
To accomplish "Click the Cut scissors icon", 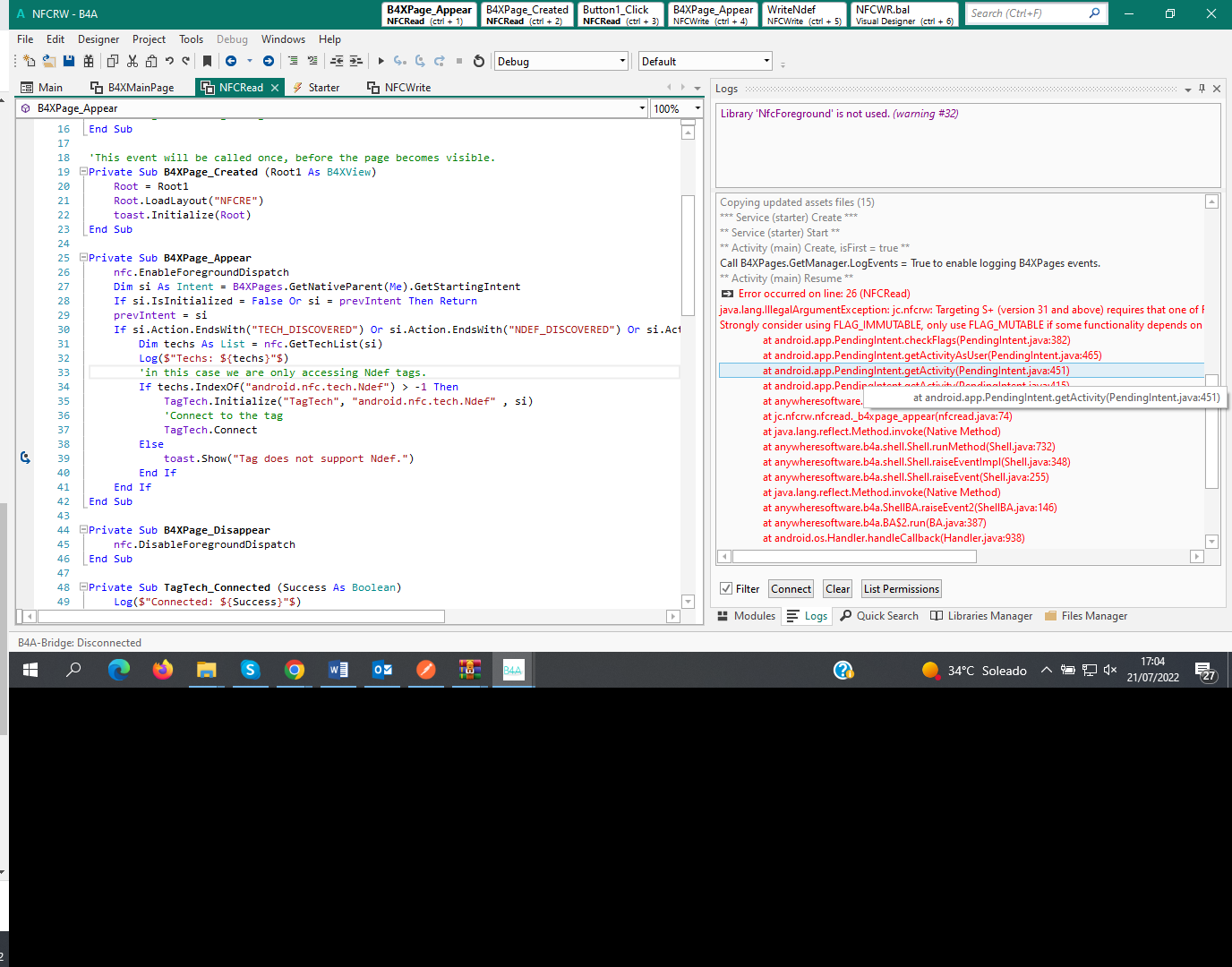I will coord(133,61).
